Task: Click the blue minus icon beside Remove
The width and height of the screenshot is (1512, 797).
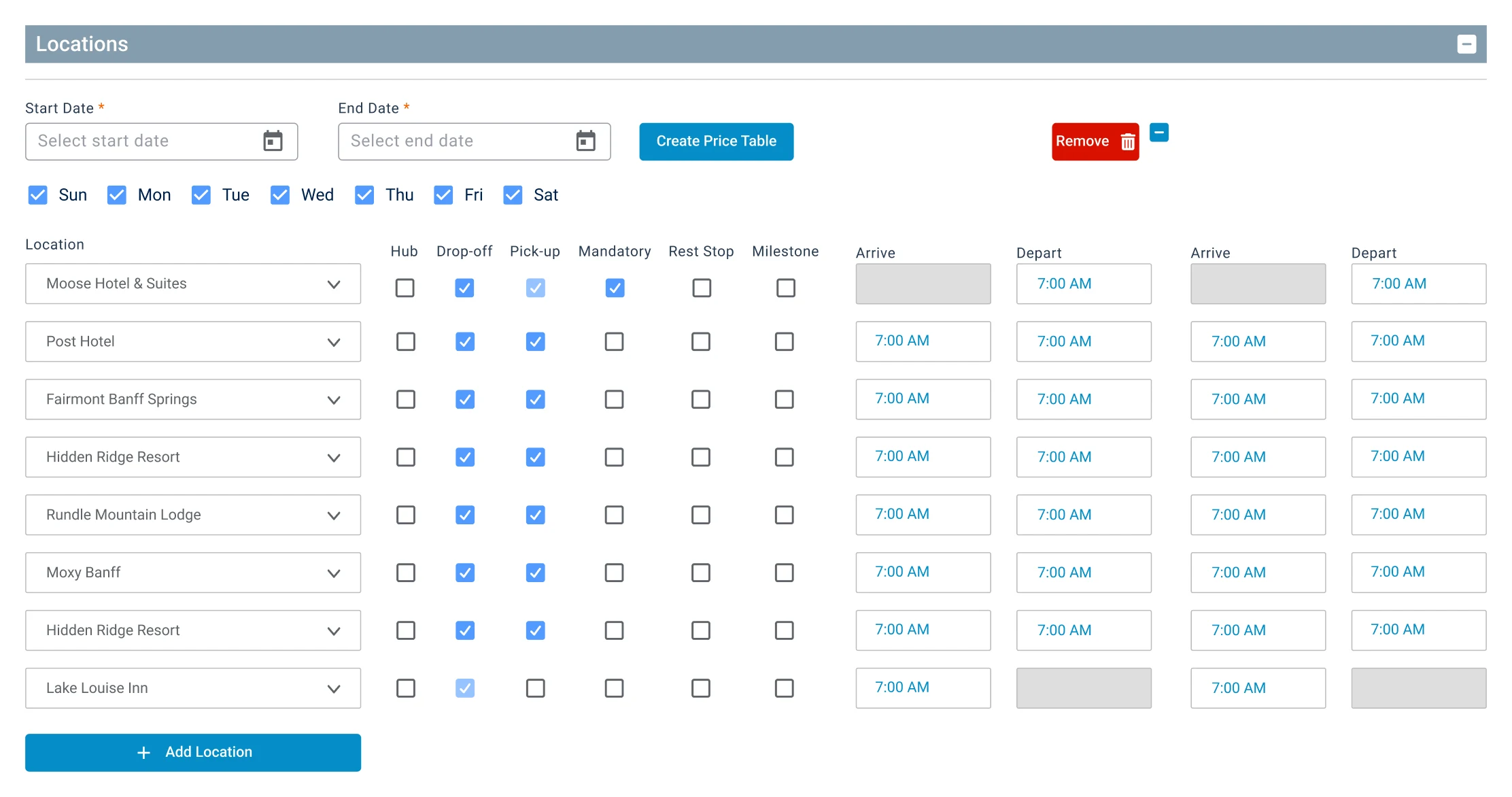Action: point(1158,132)
